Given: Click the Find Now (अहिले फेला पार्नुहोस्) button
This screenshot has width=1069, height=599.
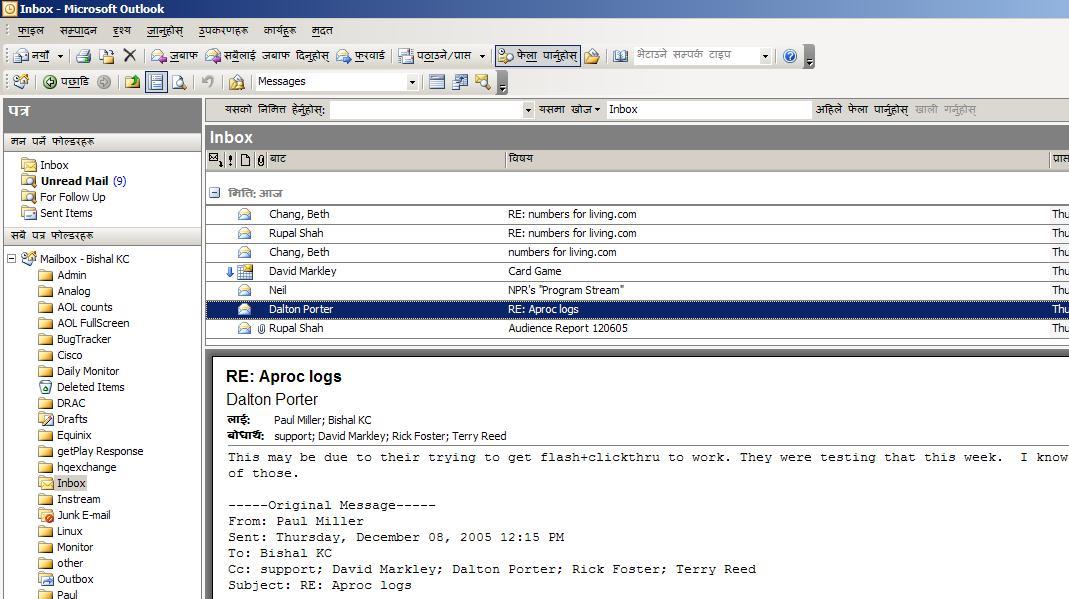Looking at the screenshot, I should (x=861, y=109).
